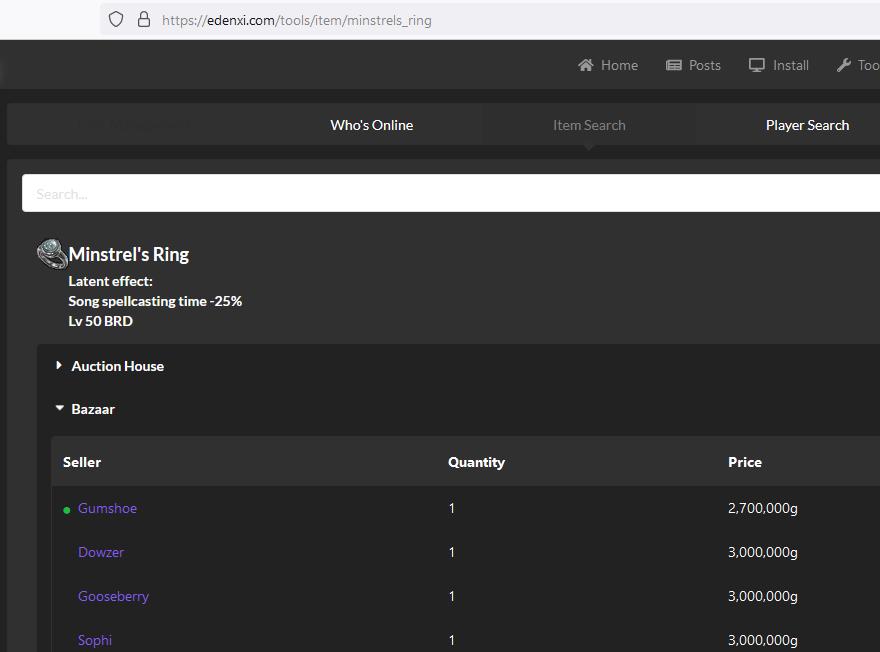Open Dowzer's seller page
880x652 pixels.
(x=101, y=552)
